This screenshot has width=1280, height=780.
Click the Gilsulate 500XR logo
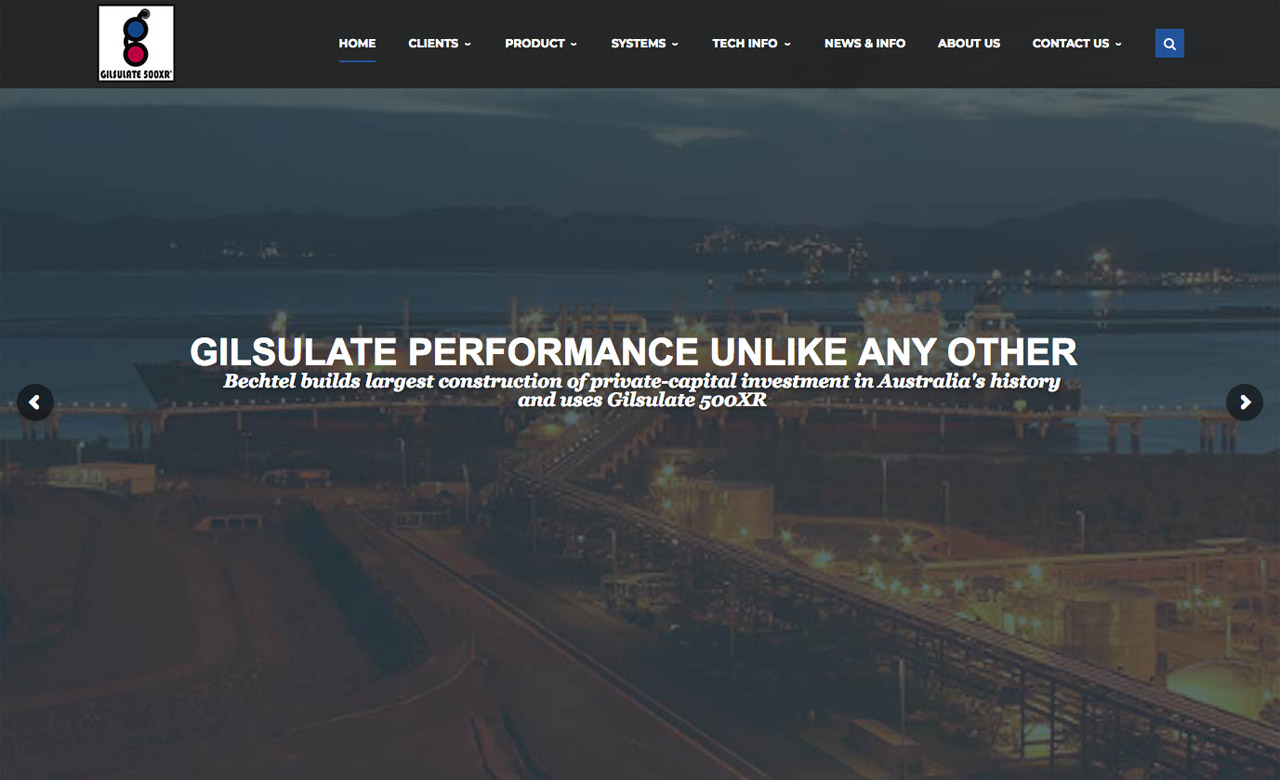pyautogui.click(x=136, y=43)
